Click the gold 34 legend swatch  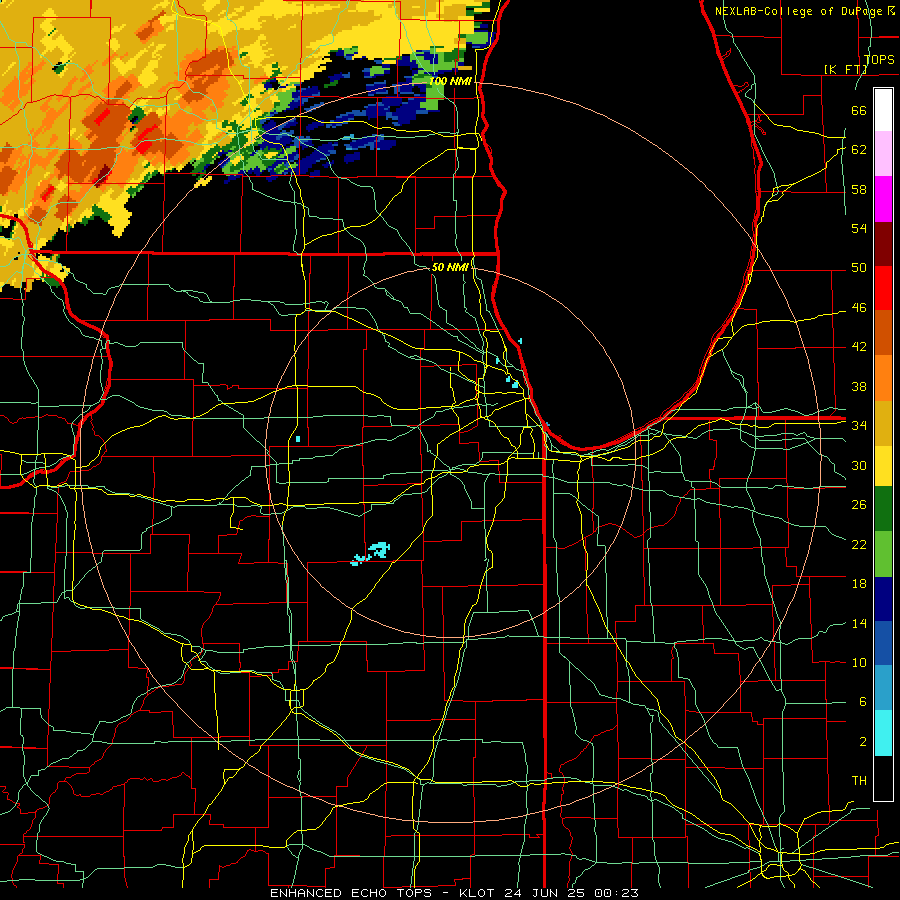[x=883, y=422]
